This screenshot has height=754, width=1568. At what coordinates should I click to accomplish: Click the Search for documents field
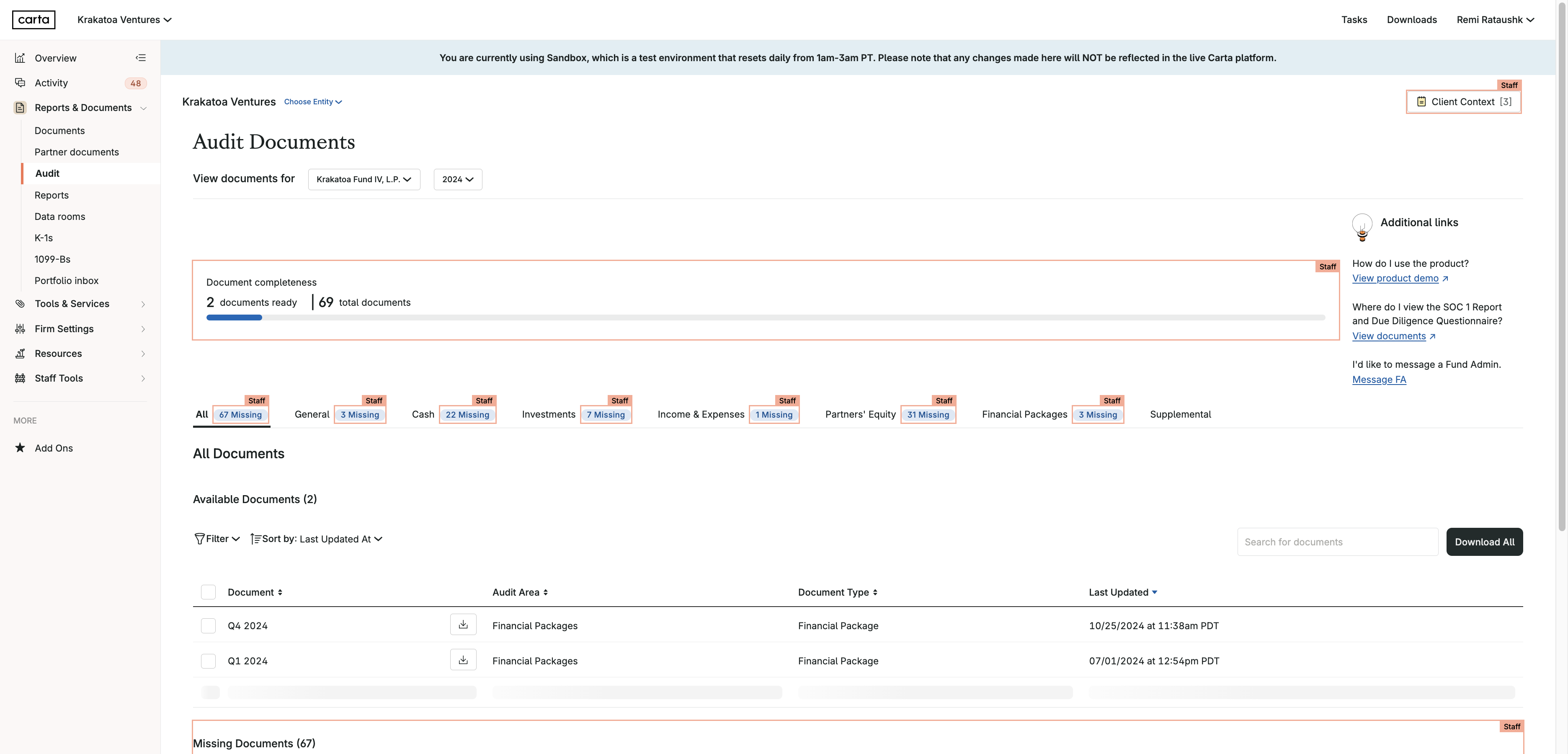tap(1337, 542)
